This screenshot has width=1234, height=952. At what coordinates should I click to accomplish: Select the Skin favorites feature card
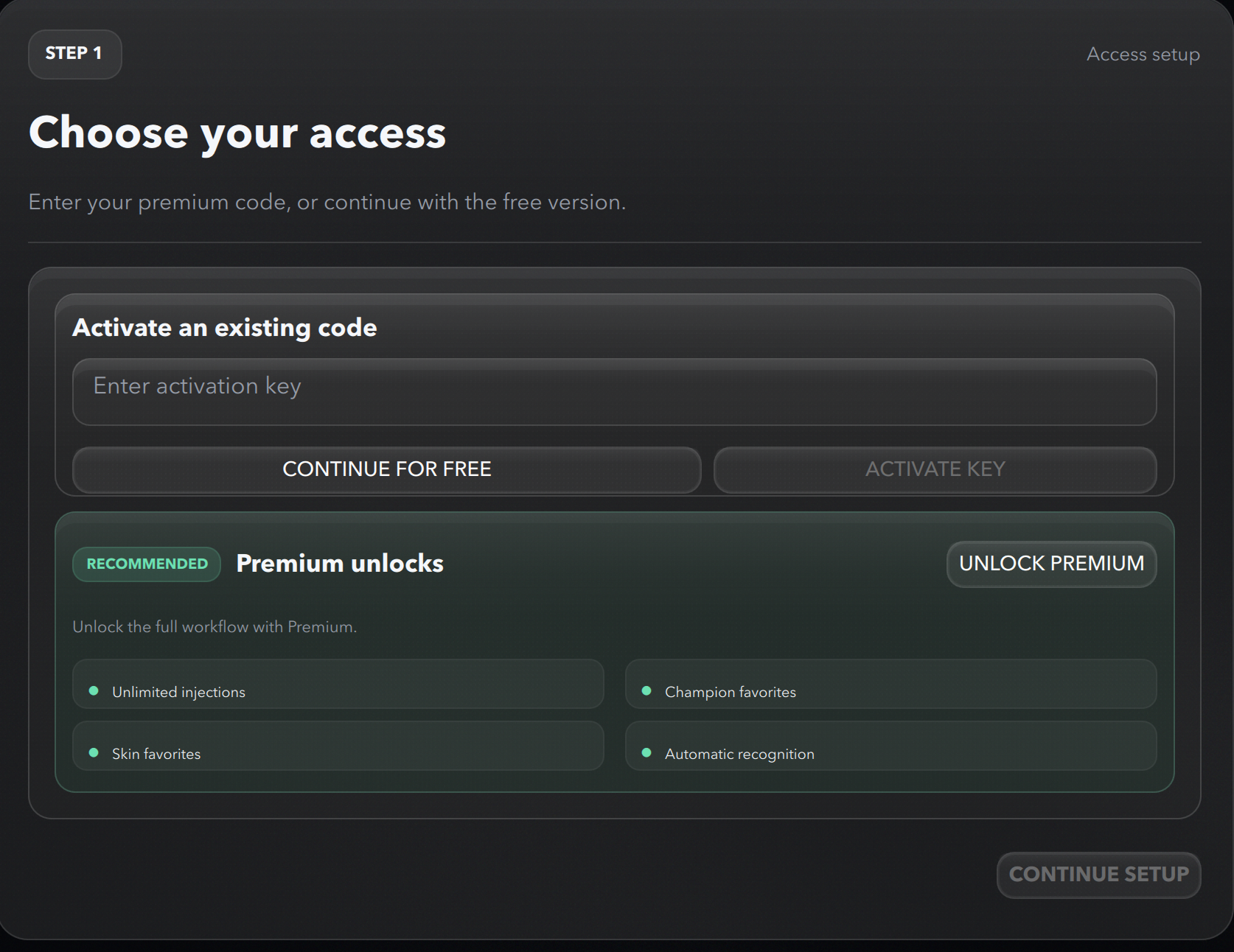(x=338, y=746)
